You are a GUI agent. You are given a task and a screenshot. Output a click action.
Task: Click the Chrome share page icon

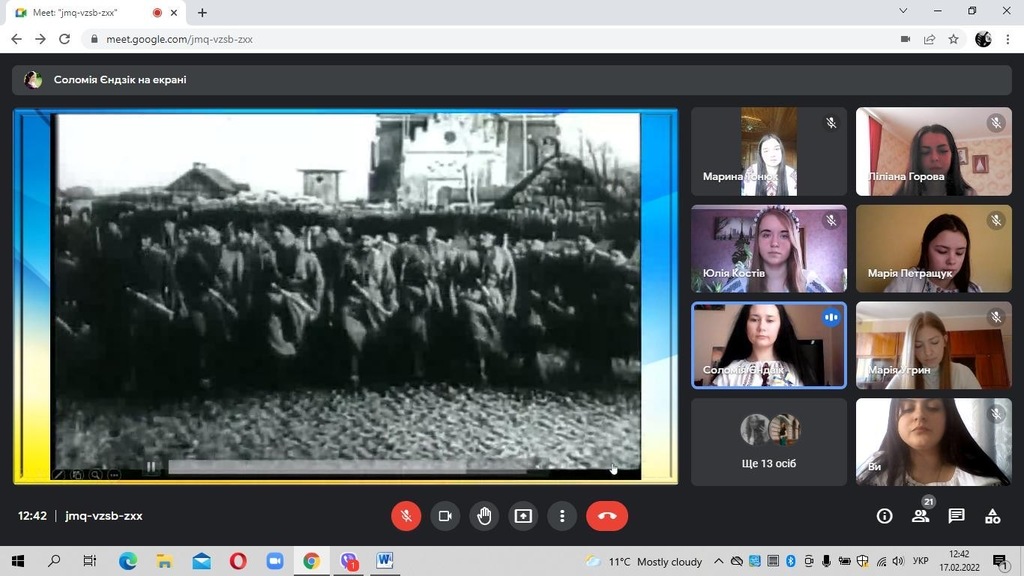pyautogui.click(x=929, y=39)
